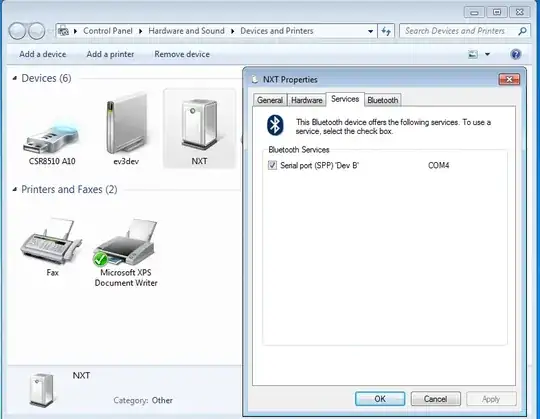Expand the arrow after Control Panel breadcrumb
This screenshot has height=419, width=540.
click(x=141, y=31)
